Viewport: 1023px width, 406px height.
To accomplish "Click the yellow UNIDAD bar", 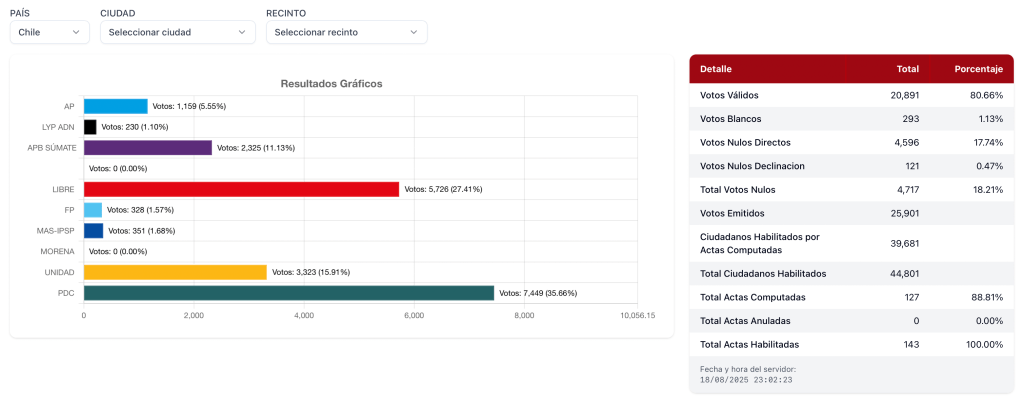I will [x=175, y=272].
